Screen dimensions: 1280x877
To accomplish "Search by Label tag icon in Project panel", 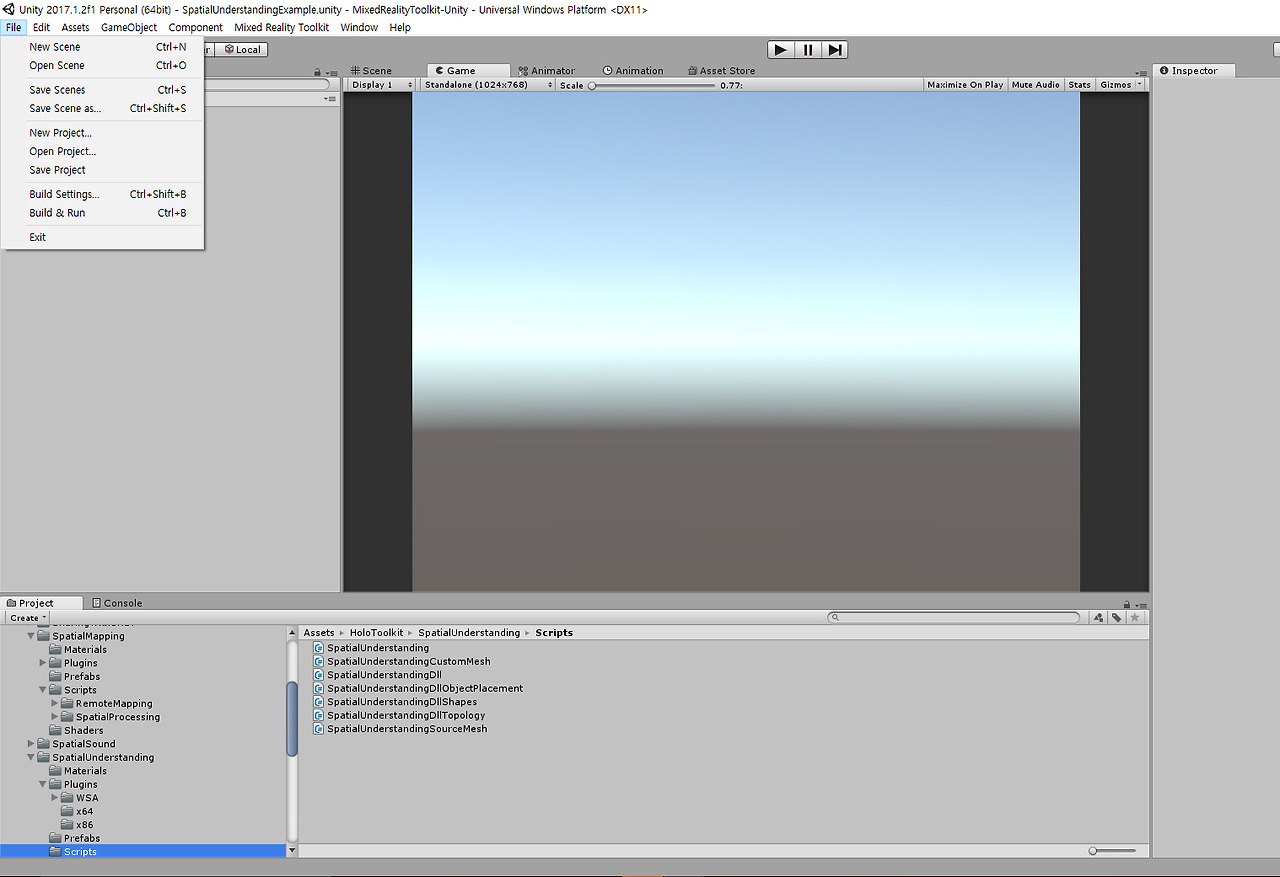I will (x=1117, y=618).
